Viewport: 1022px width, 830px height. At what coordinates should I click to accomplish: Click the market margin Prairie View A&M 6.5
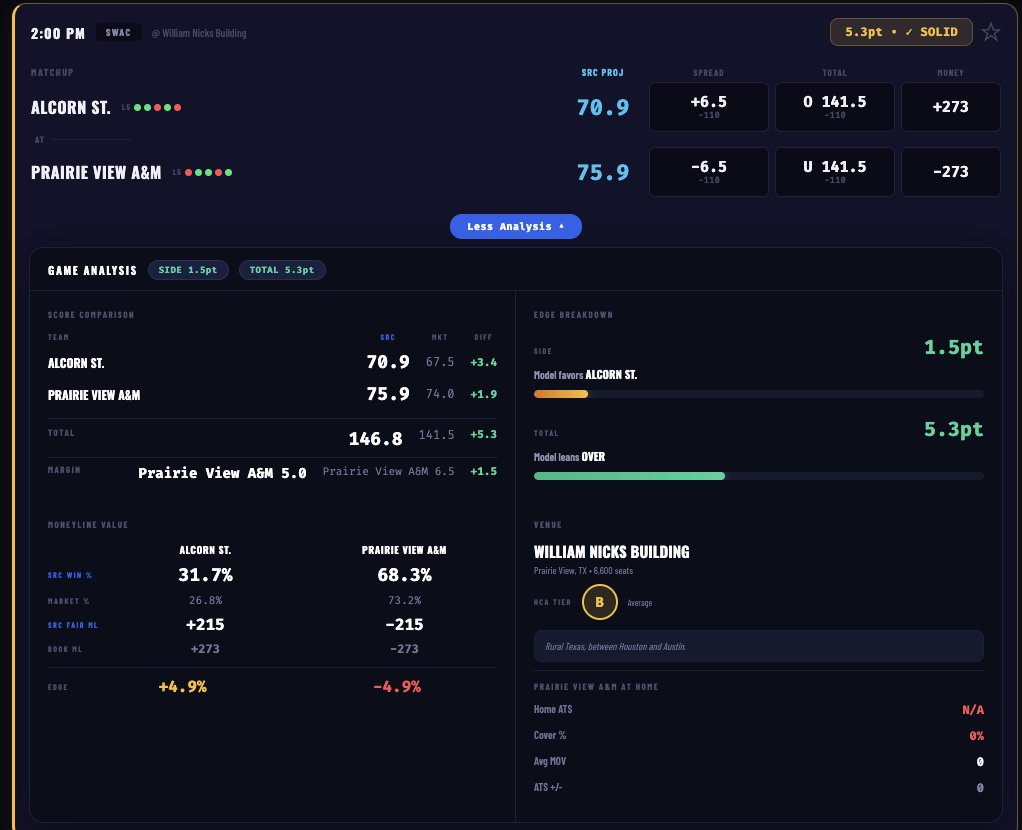388,471
